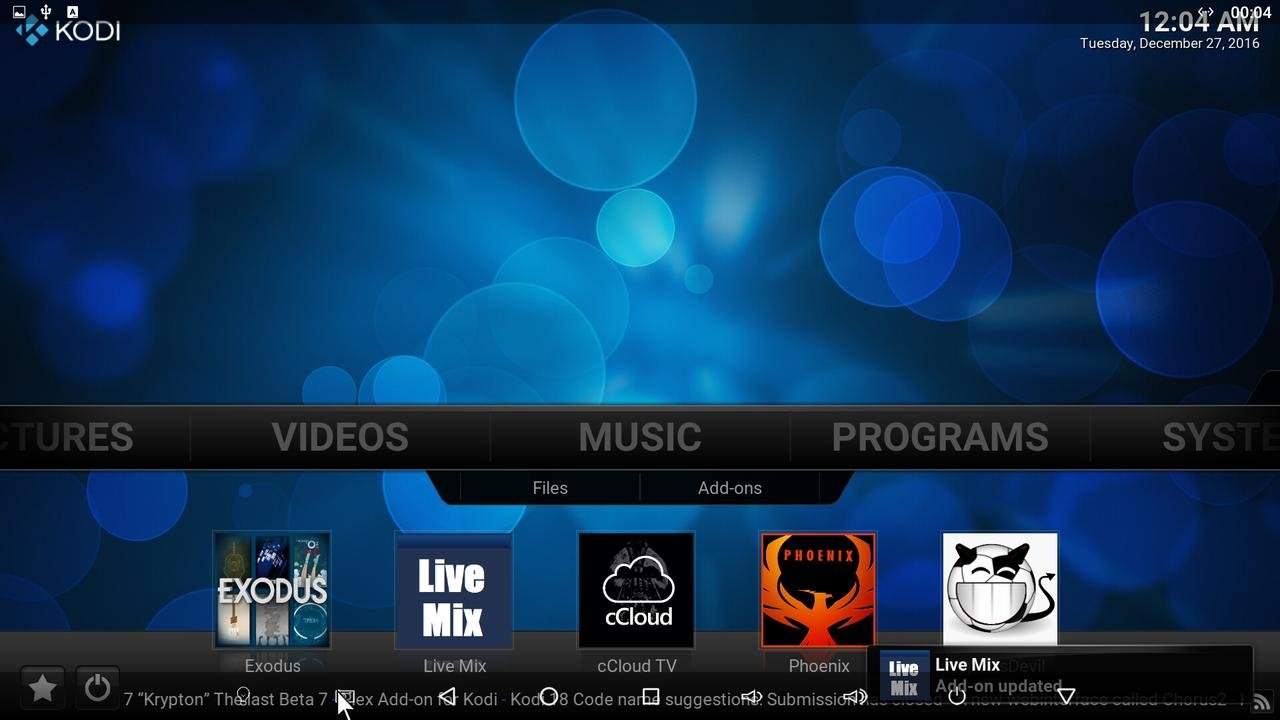
Task: Open the cCloud TV add-on
Action: click(x=636, y=590)
